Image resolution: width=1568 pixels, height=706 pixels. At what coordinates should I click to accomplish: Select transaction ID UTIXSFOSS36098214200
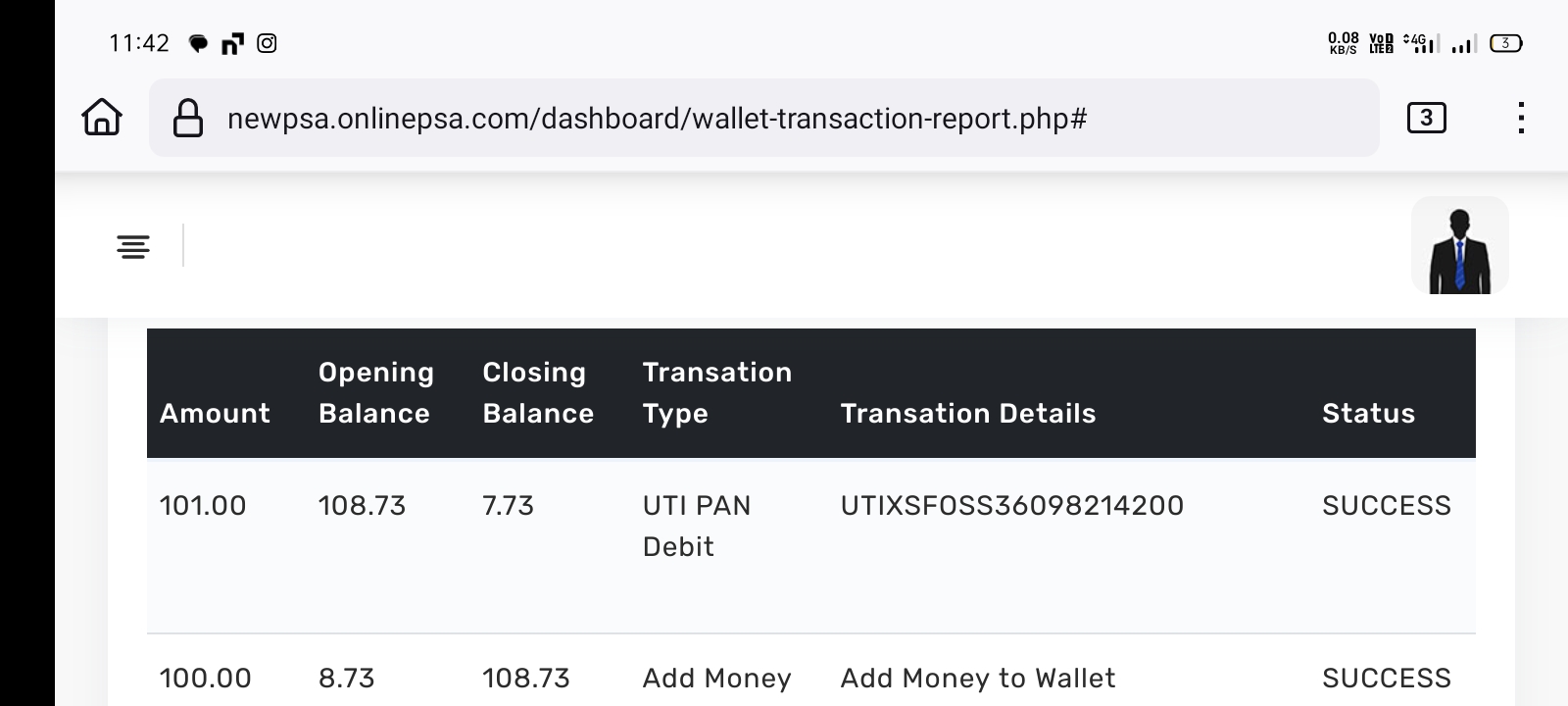1011,506
